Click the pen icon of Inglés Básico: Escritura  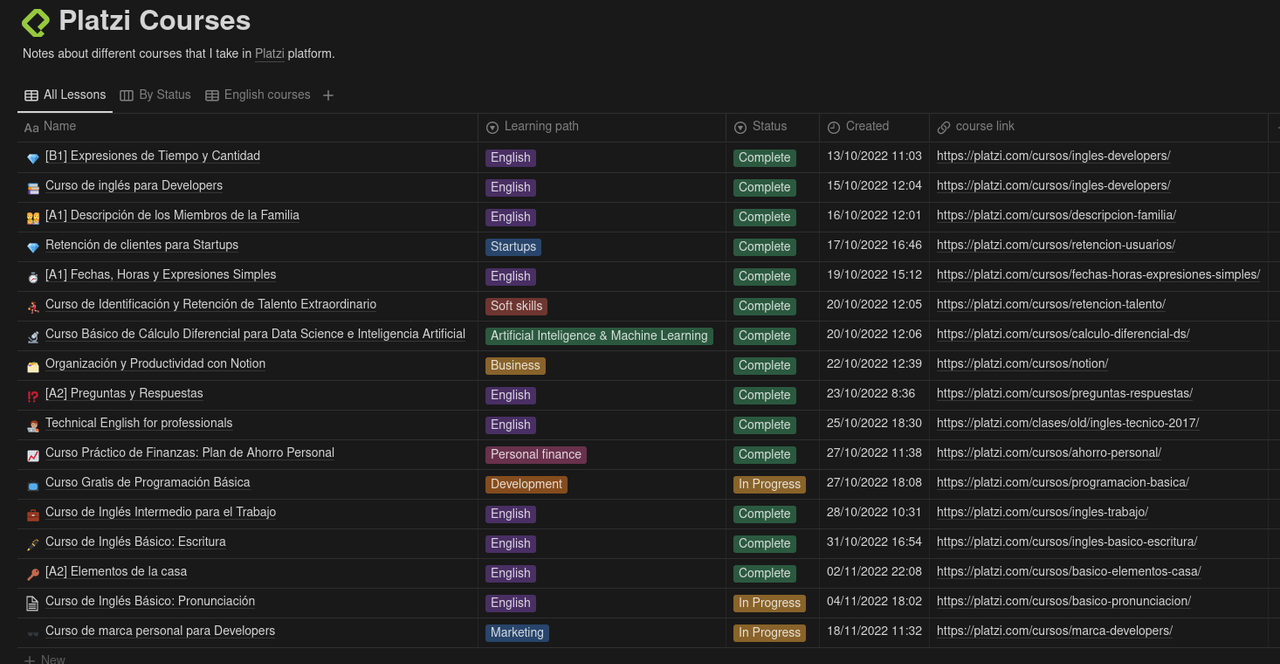pyautogui.click(x=33, y=544)
